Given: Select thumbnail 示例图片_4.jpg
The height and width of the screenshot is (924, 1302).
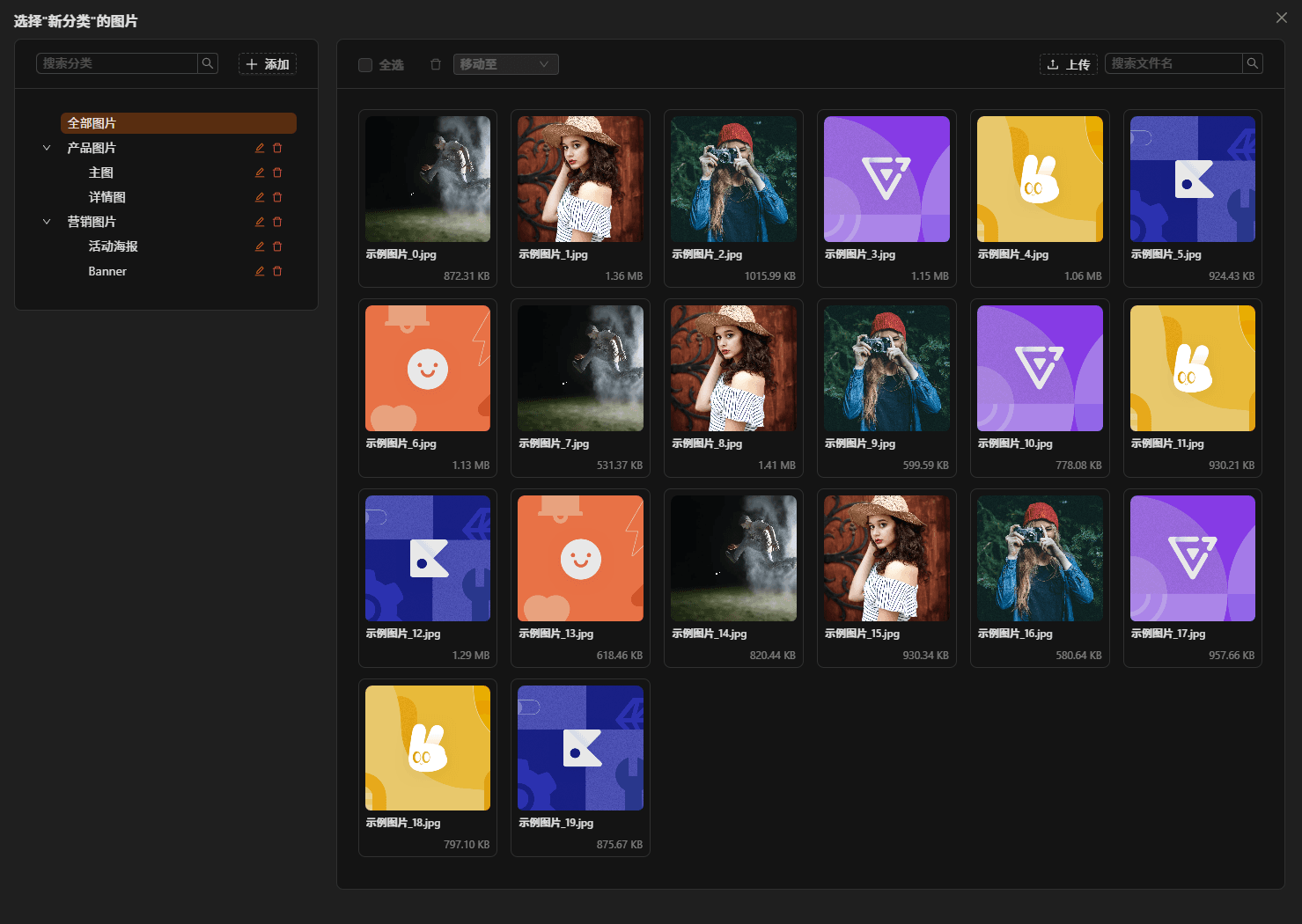Looking at the screenshot, I should click(x=1040, y=180).
